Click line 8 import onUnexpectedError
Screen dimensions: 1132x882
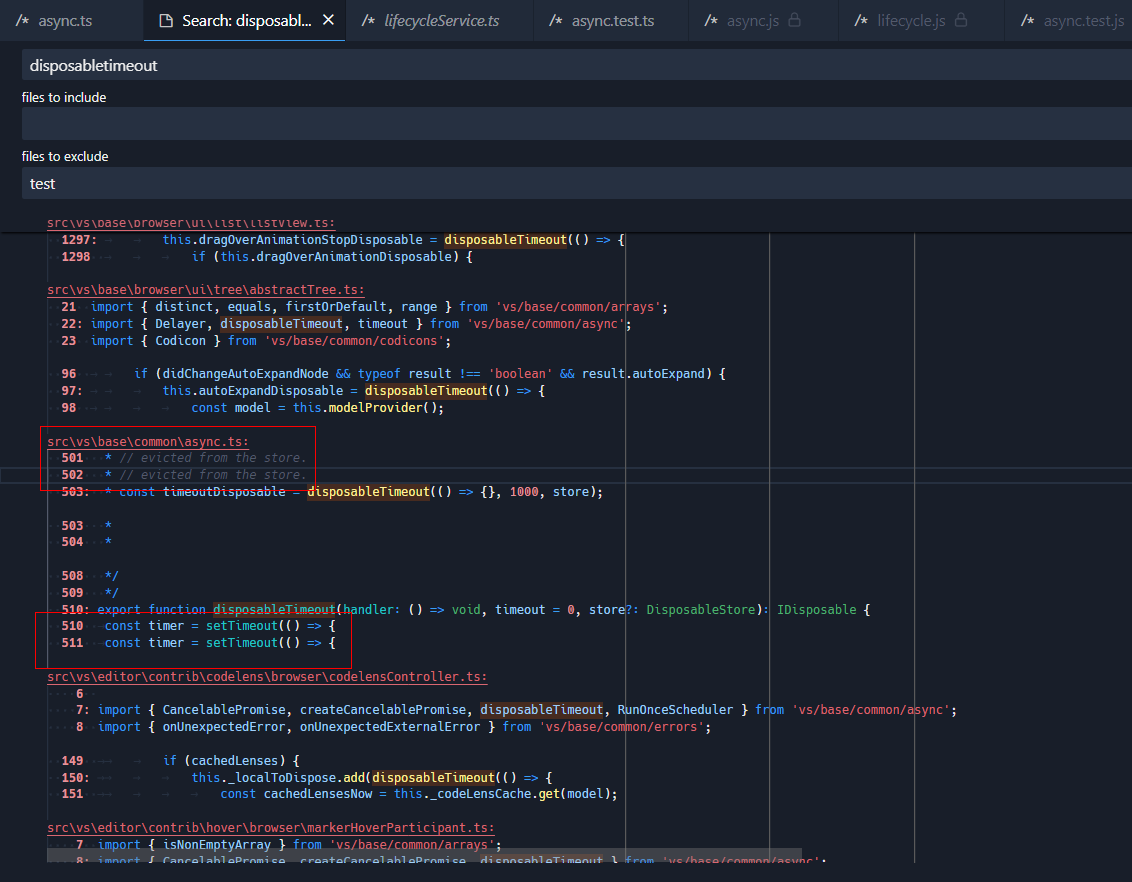coord(393,727)
